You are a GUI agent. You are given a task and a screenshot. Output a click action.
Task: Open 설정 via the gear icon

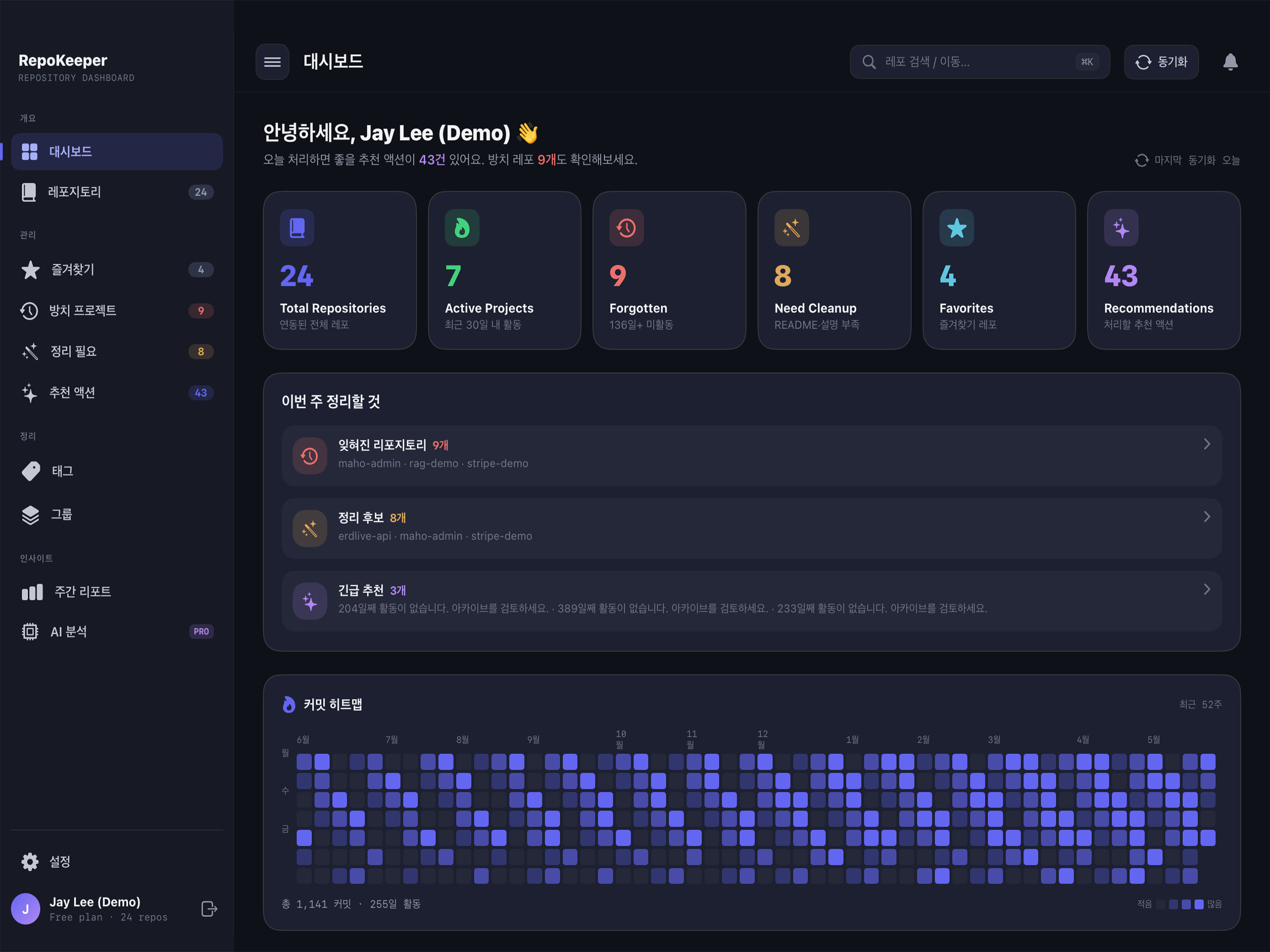[x=30, y=861]
